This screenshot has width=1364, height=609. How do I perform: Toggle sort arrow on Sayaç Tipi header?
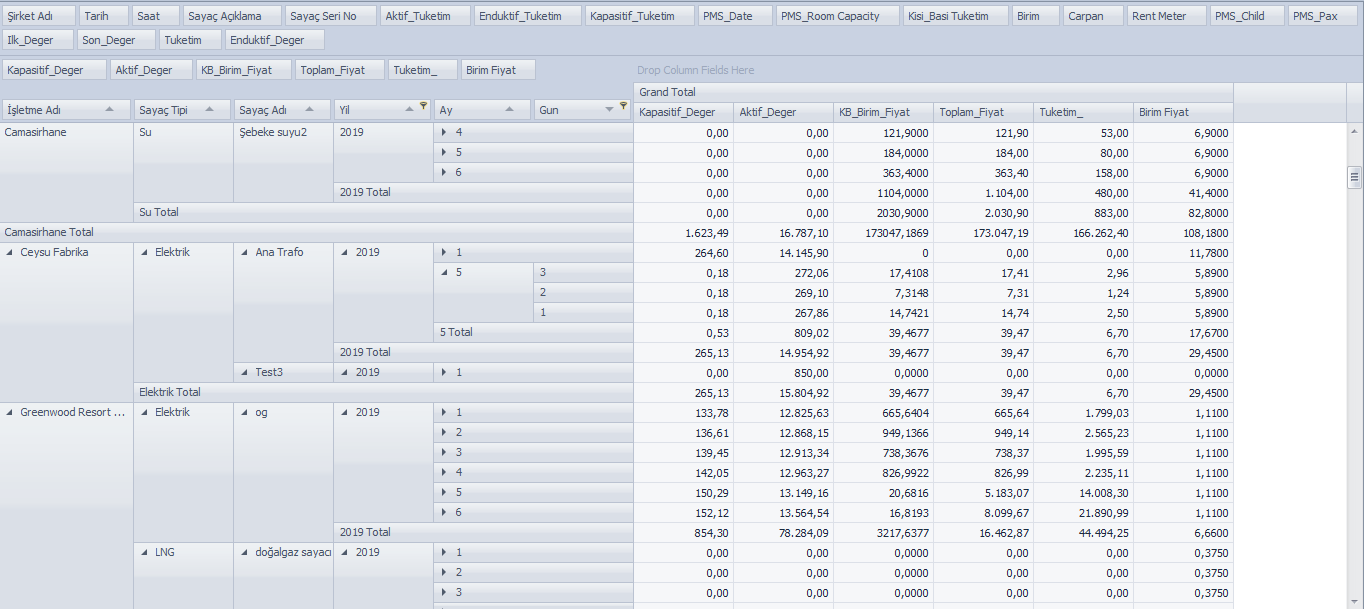pyautogui.click(x=210, y=109)
